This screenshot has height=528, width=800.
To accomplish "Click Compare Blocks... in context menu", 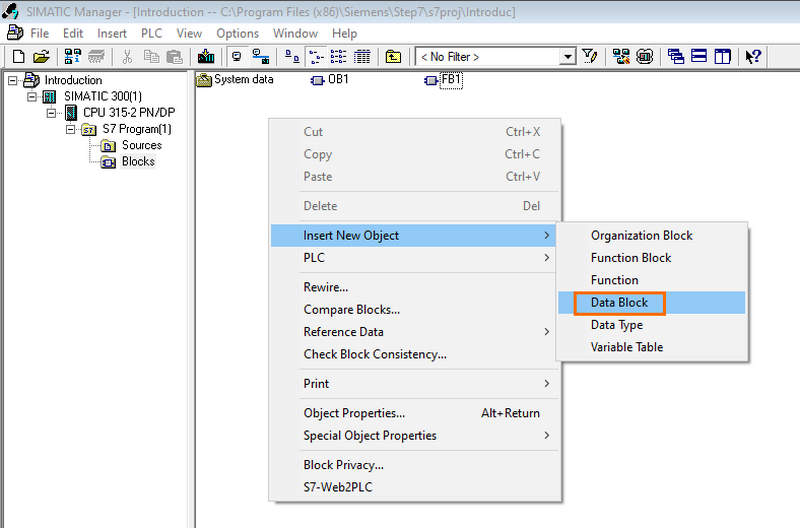I will click(413, 310).
